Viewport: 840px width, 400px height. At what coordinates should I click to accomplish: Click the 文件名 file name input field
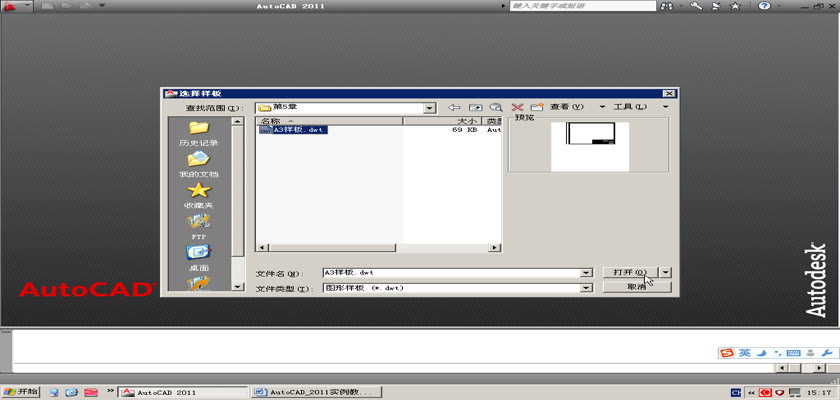pos(452,273)
